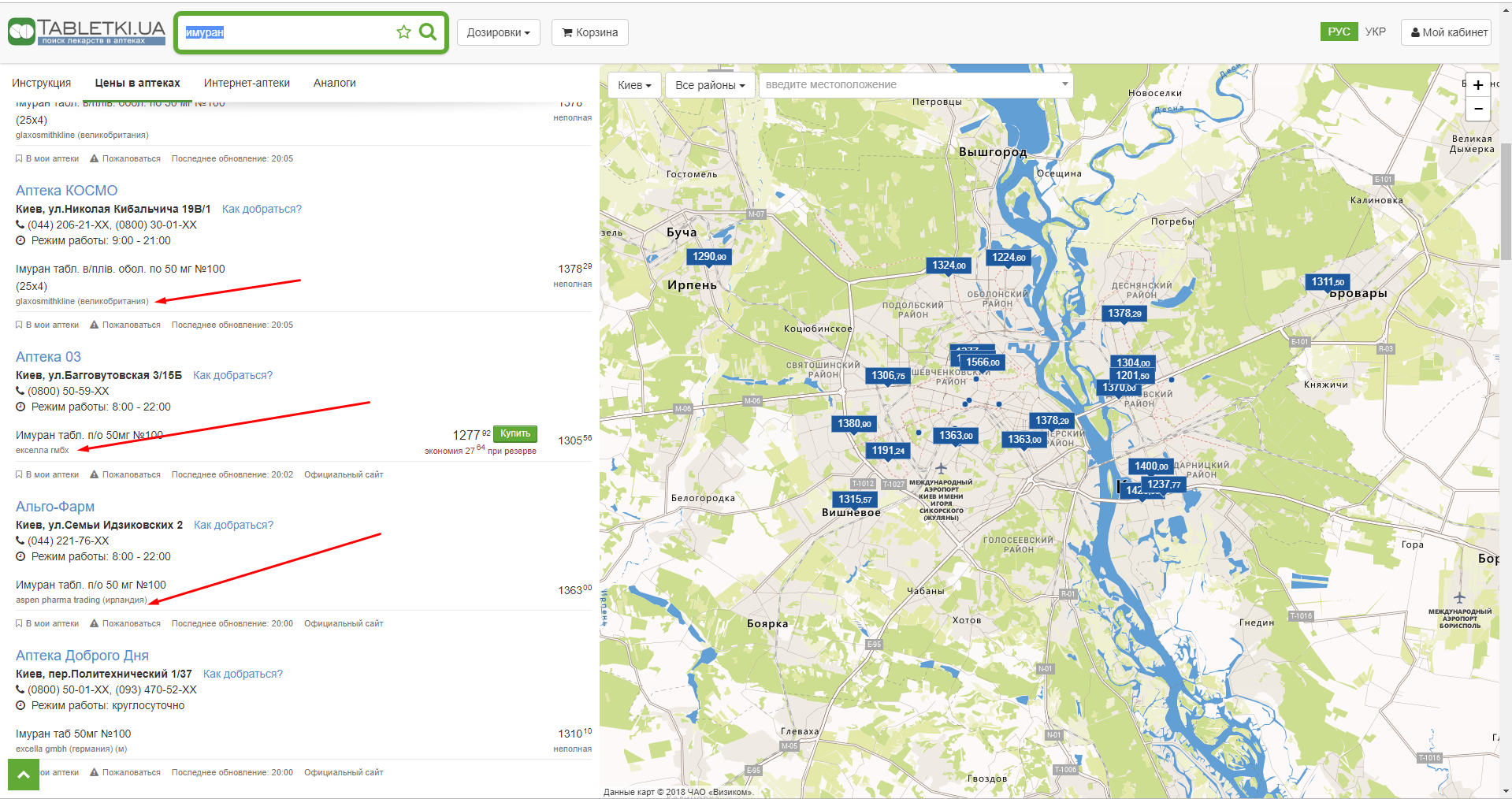Click Пожаловаться under Аптека Доброго Дня
Viewport: 1512px width, 799px height.
(125, 772)
